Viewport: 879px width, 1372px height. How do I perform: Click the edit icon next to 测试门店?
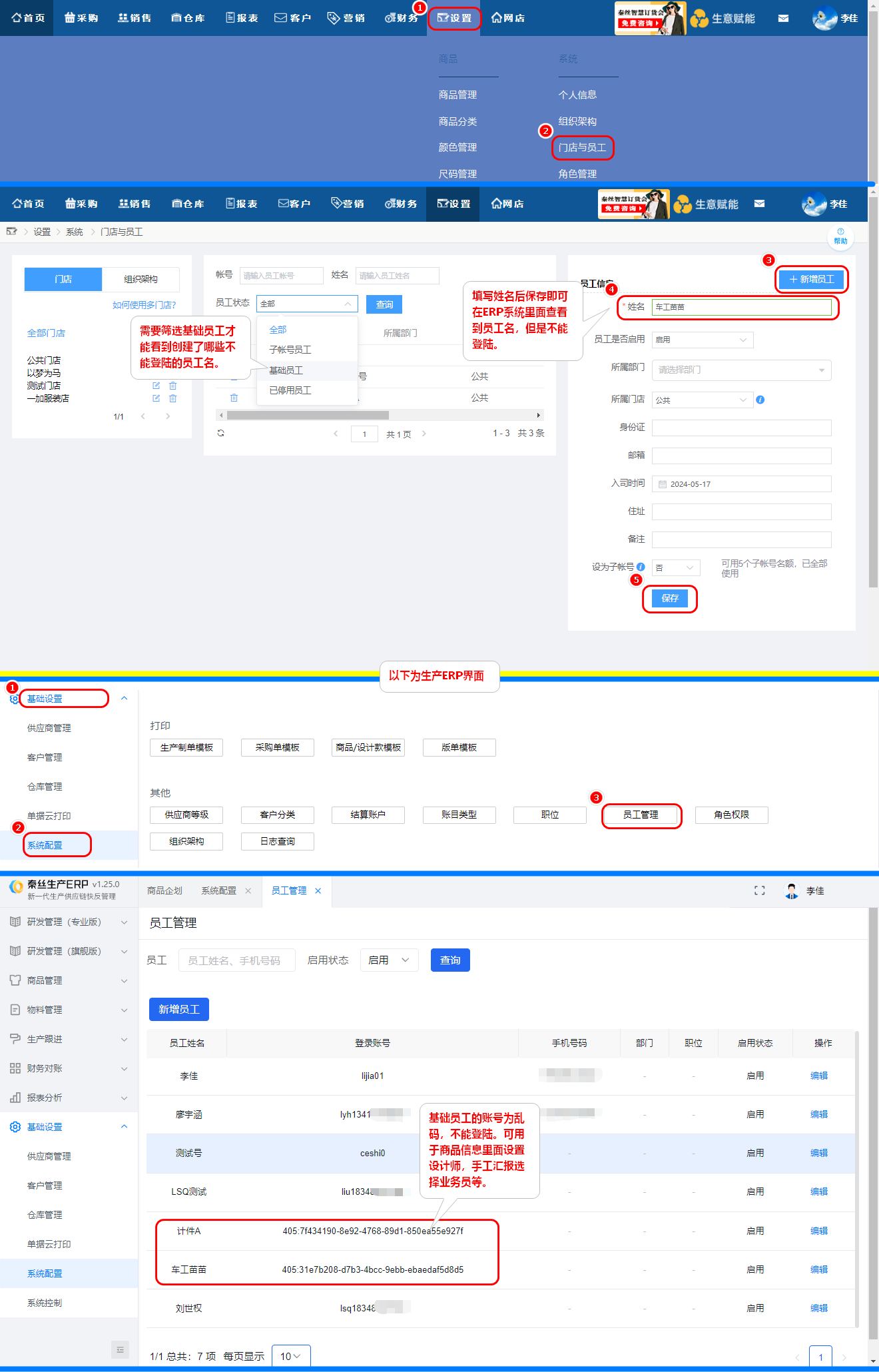(156, 386)
